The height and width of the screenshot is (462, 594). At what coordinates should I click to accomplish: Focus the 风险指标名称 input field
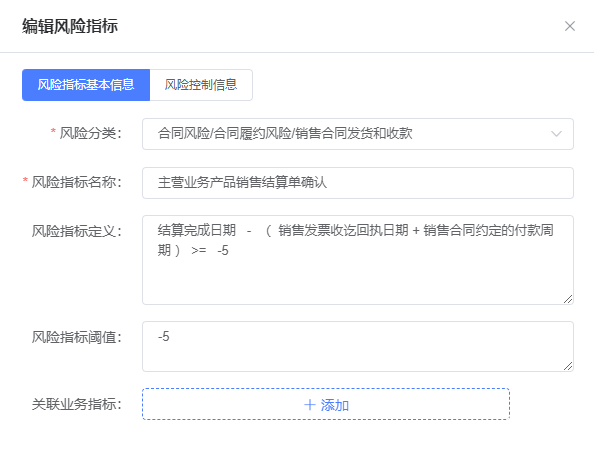(358, 183)
